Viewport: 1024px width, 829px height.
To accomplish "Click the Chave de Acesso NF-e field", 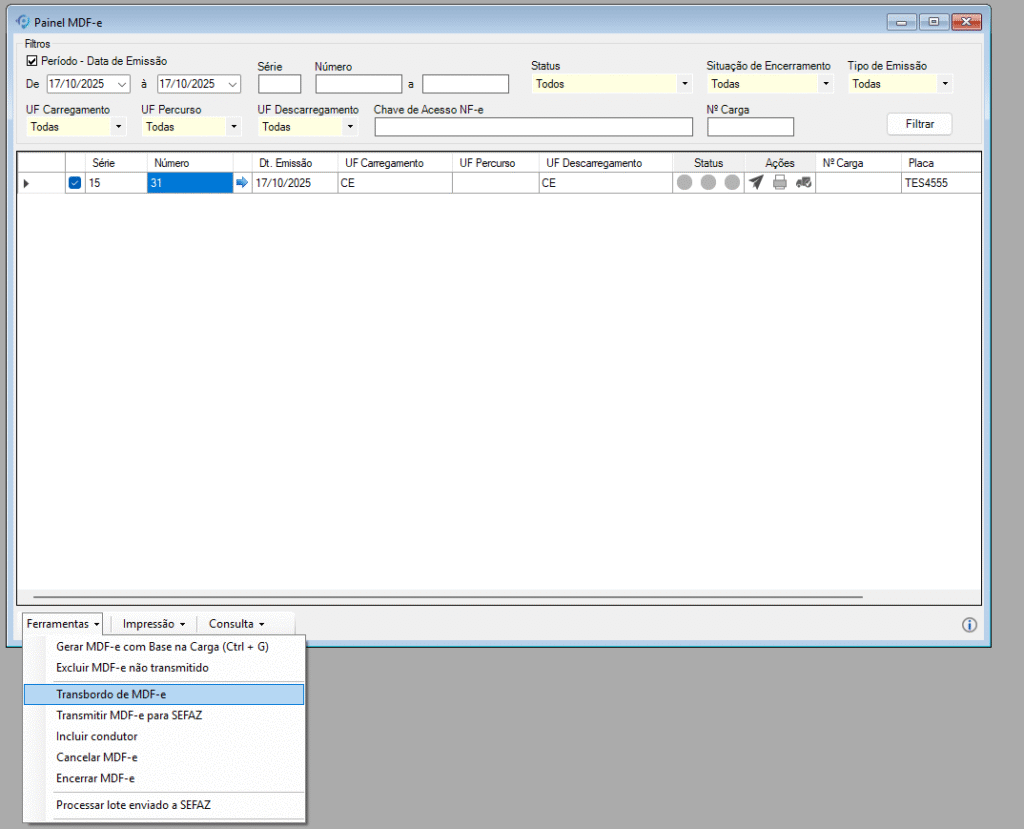I will click(533, 127).
